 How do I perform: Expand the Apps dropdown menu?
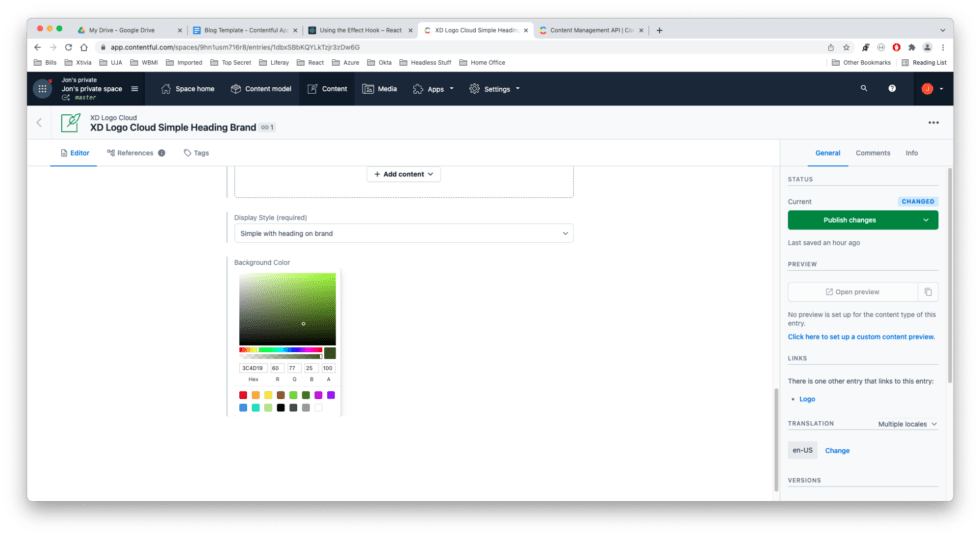pos(433,89)
